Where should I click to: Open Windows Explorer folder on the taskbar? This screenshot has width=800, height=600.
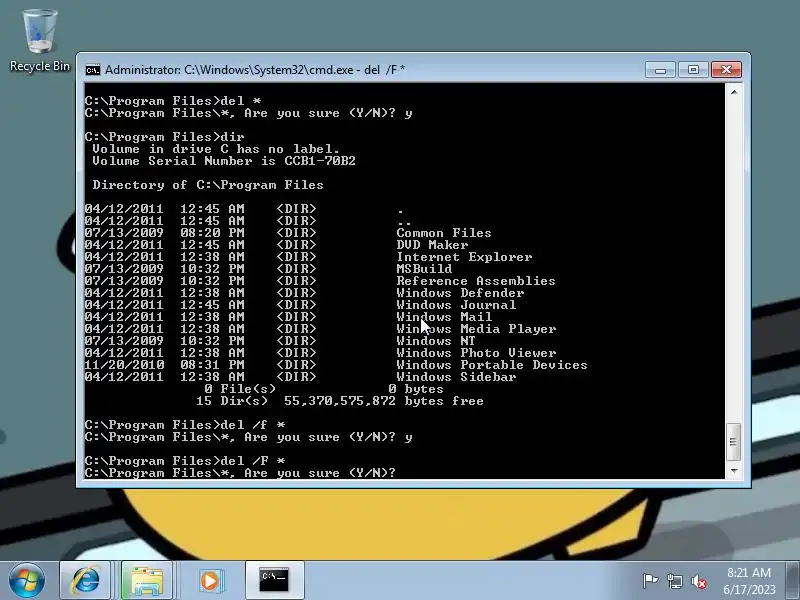click(x=147, y=580)
